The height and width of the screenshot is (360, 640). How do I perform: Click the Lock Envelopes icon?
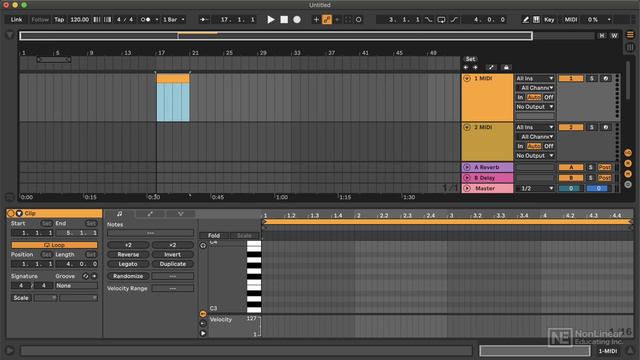point(506,67)
